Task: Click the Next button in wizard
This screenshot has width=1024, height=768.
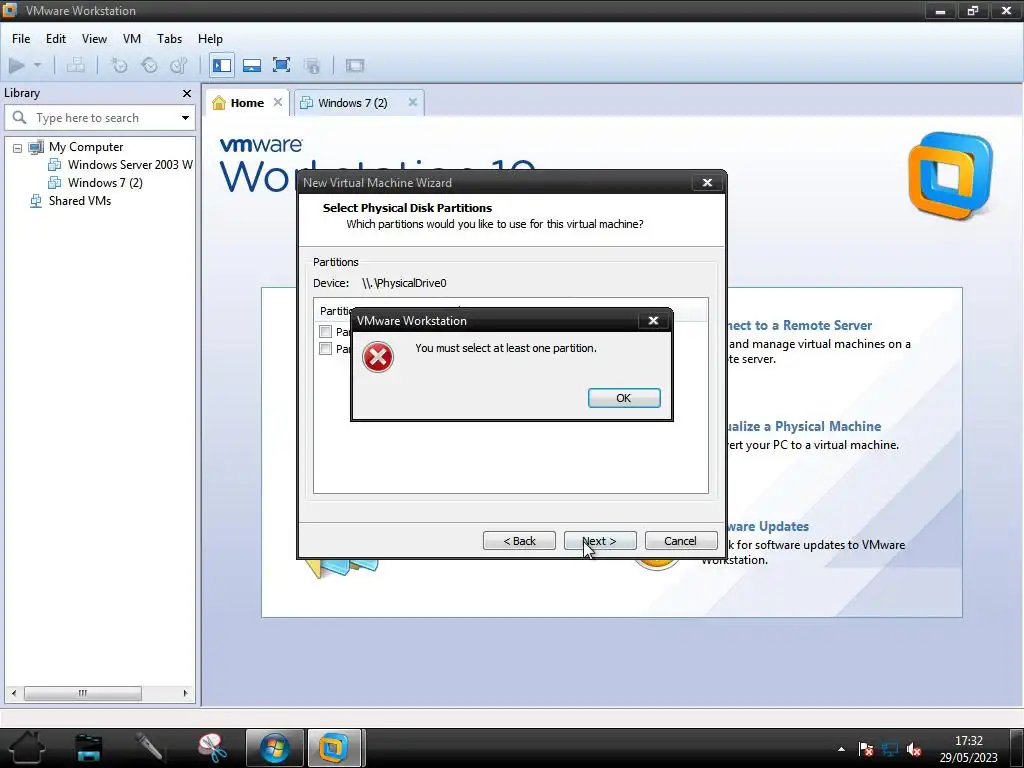Action: (600, 541)
